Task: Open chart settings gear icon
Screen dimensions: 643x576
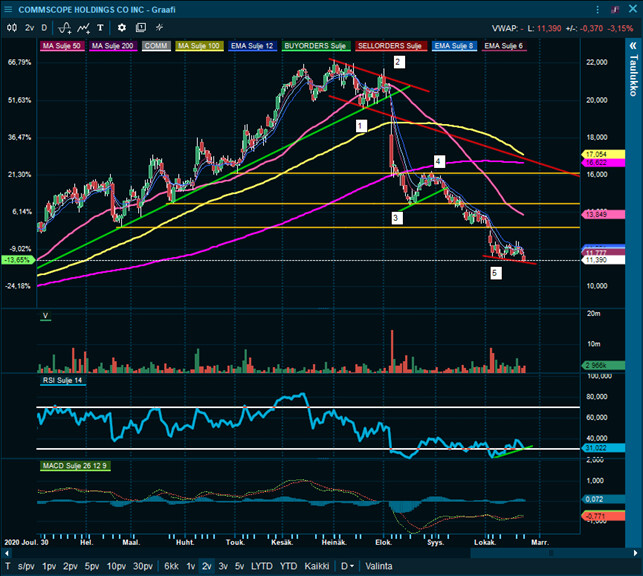Action: point(122,27)
